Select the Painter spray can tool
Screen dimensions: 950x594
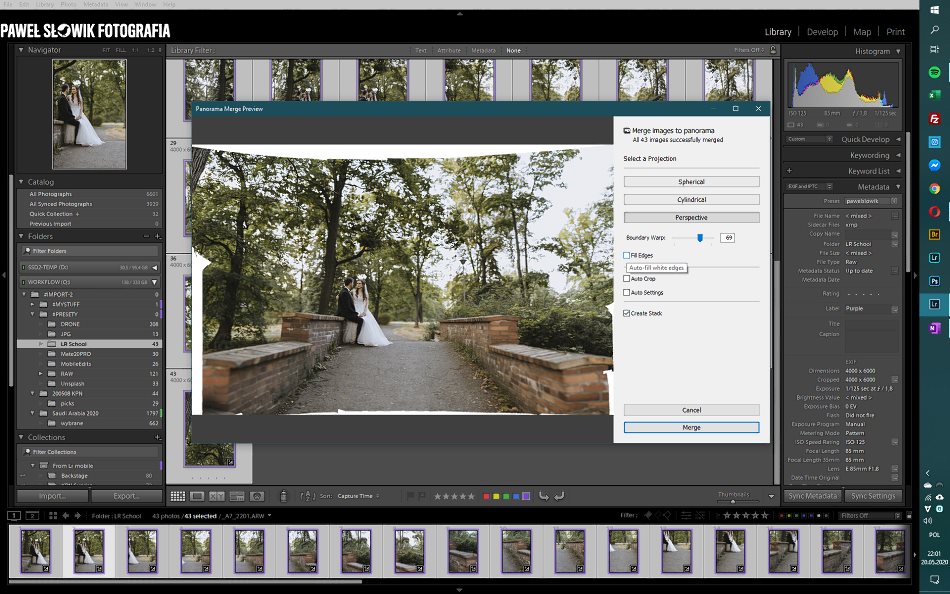coord(283,496)
